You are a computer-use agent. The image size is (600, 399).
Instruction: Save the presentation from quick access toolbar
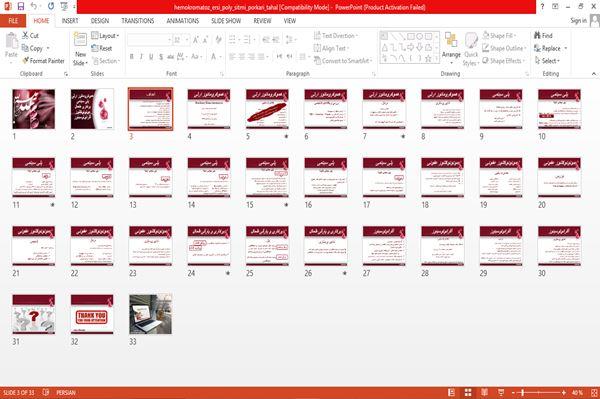point(21,7)
